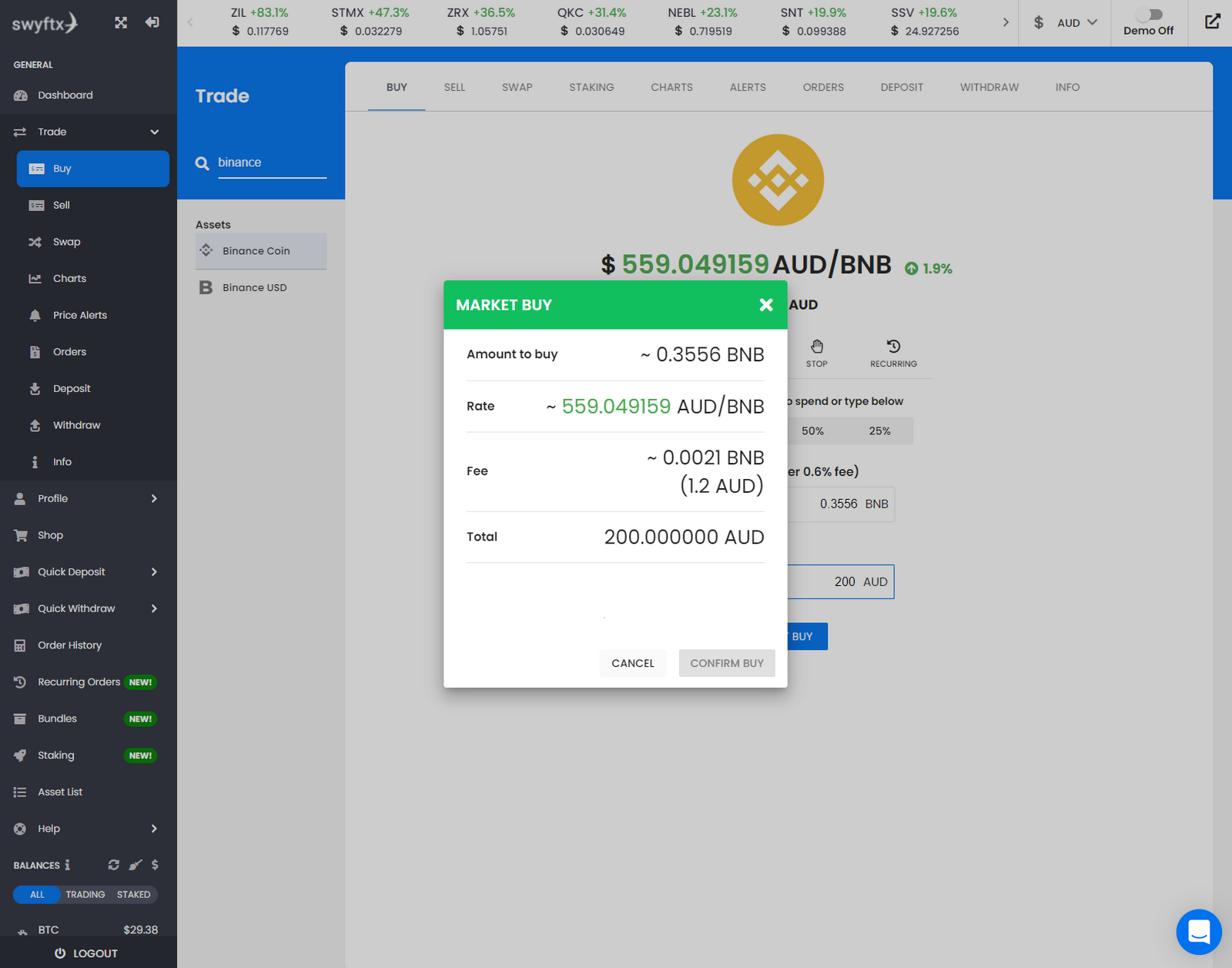Click ZIL ticker entry
The width and height of the screenshot is (1232, 968).
(x=259, y=22)
